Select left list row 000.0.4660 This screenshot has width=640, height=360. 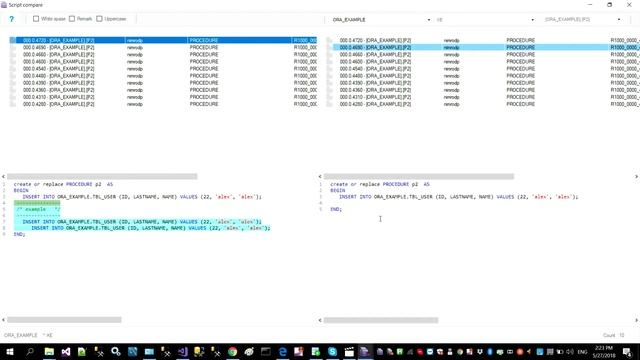click(163, 54)
